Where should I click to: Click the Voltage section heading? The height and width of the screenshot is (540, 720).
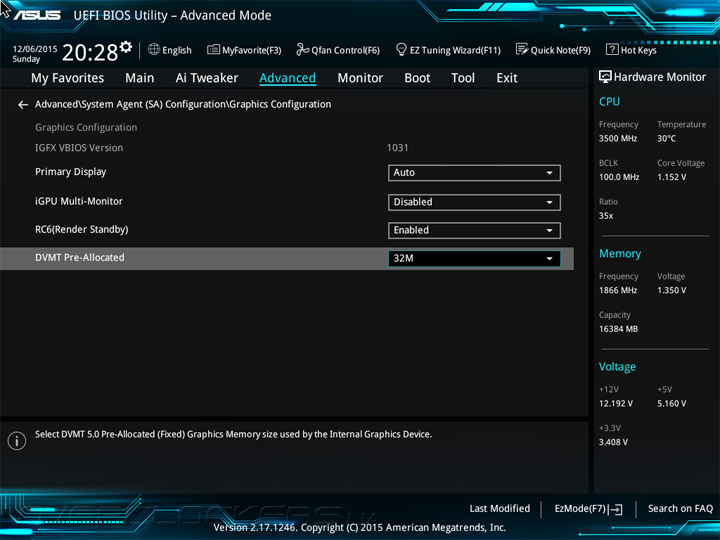617,367
